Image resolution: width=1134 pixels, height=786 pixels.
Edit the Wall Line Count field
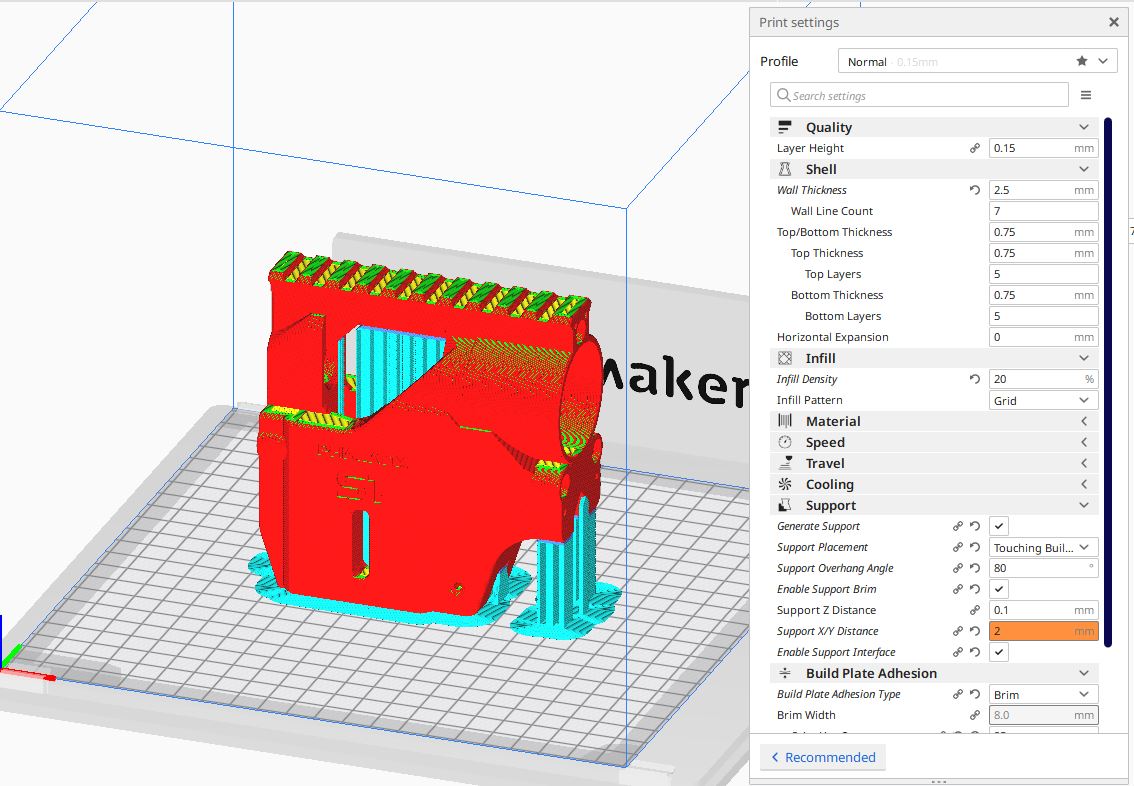click(x=1044, y=211)
